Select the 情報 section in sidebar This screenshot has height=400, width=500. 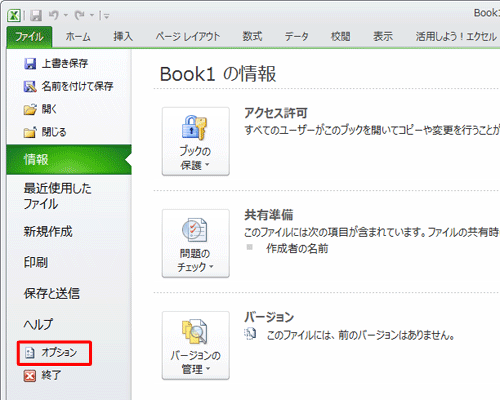pyautogui.click(x=69, y=160)
